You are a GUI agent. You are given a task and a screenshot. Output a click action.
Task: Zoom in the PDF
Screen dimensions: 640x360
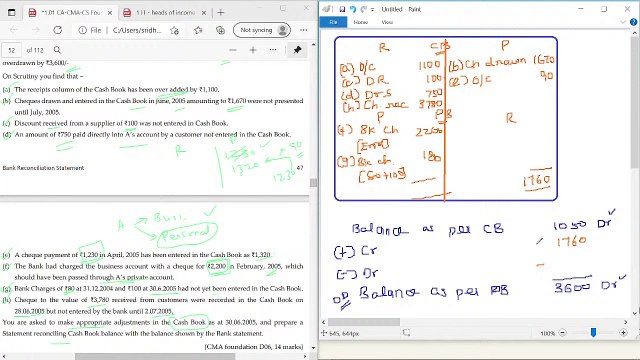coord(253,50)
